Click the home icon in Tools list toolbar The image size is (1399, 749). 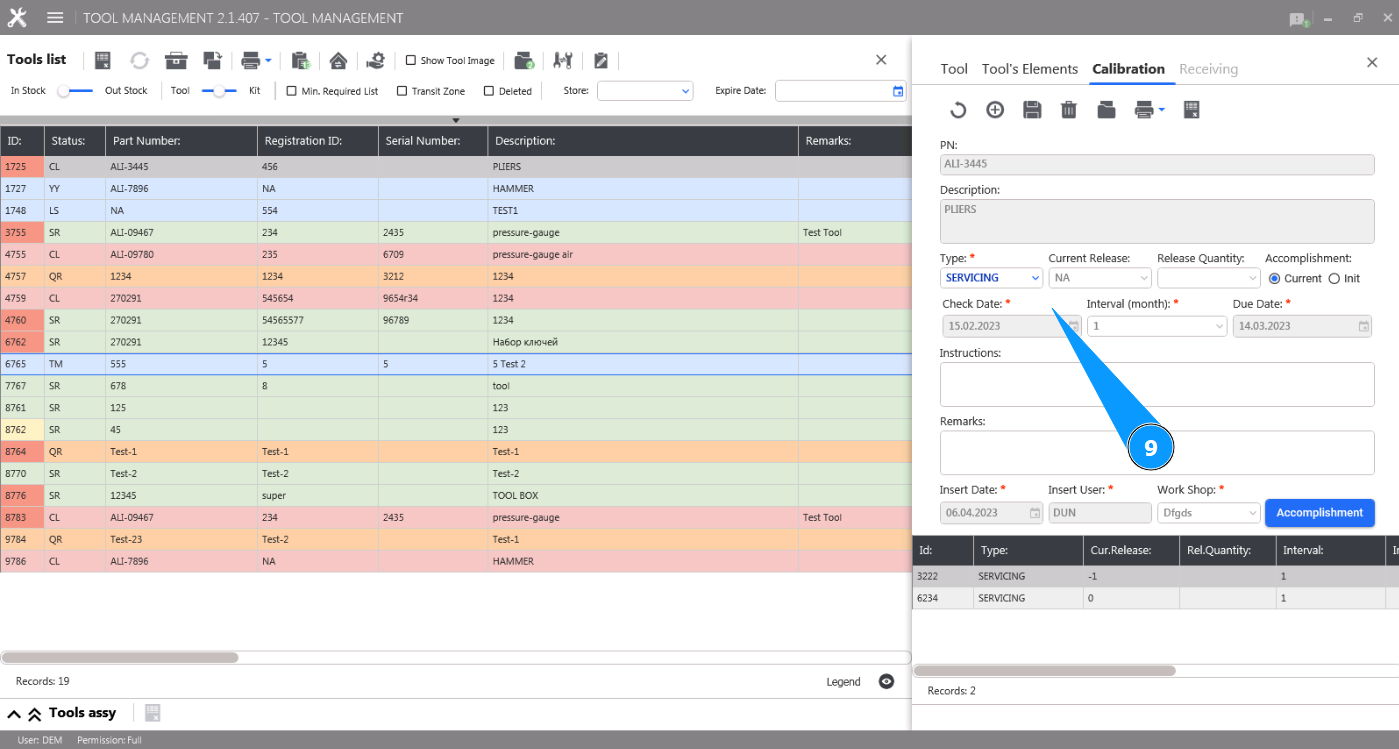coord(338,60)
